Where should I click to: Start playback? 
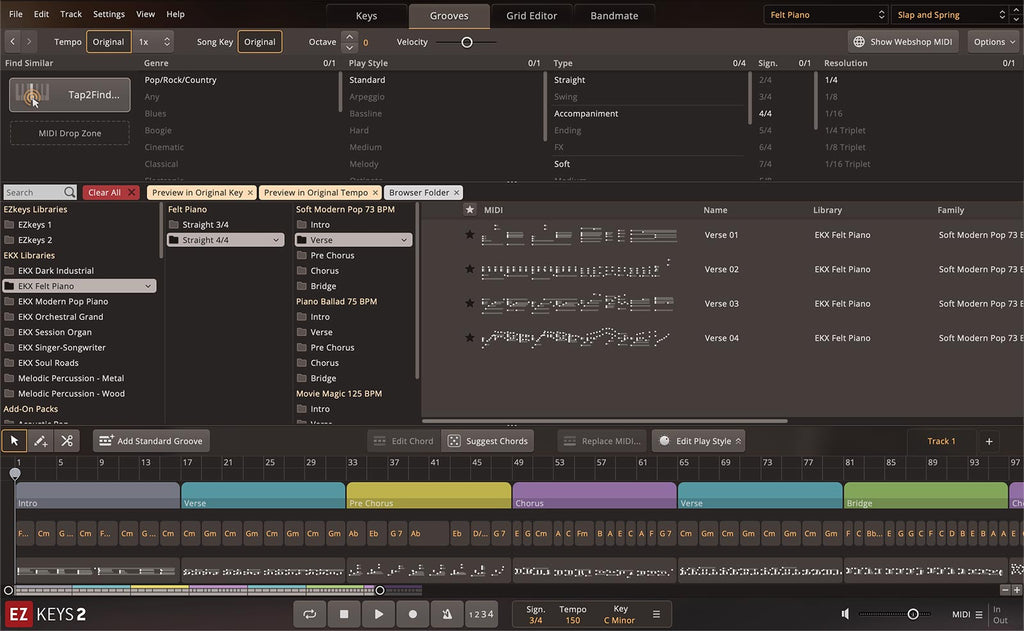pyautogui.click(x=379, y=614)
